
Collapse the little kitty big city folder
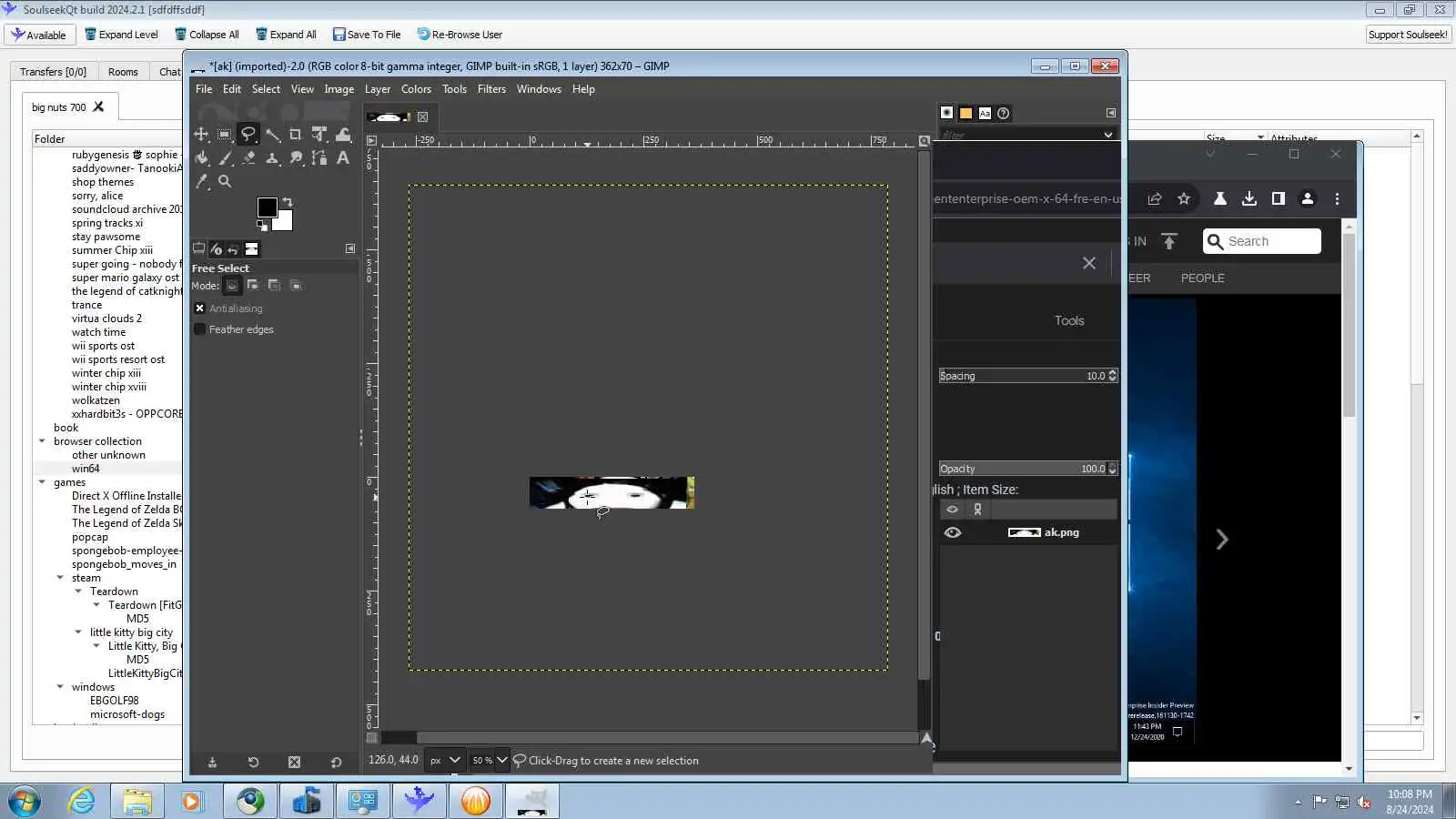[x=78, y=632]
